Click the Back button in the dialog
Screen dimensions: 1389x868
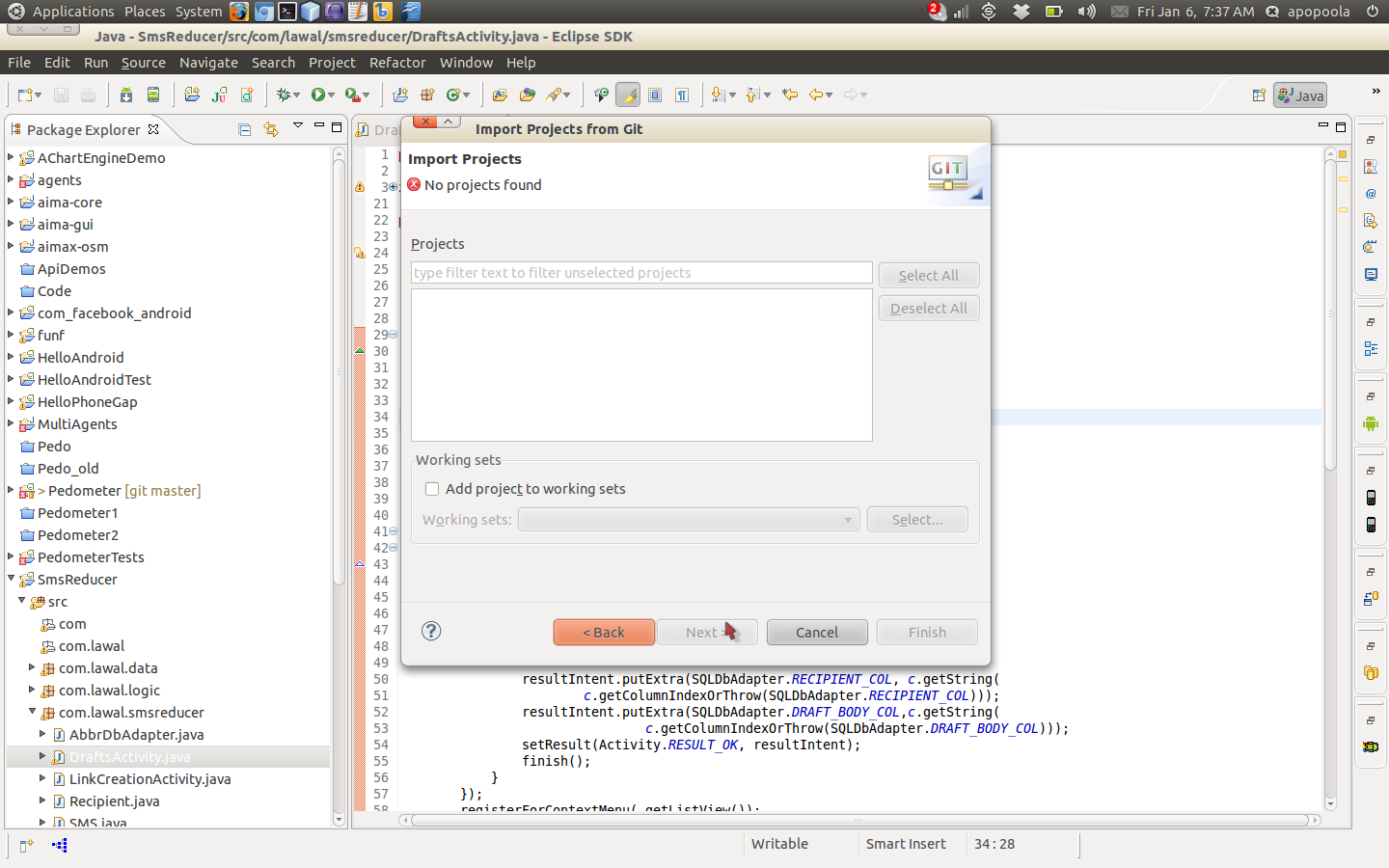pos(604,633)
